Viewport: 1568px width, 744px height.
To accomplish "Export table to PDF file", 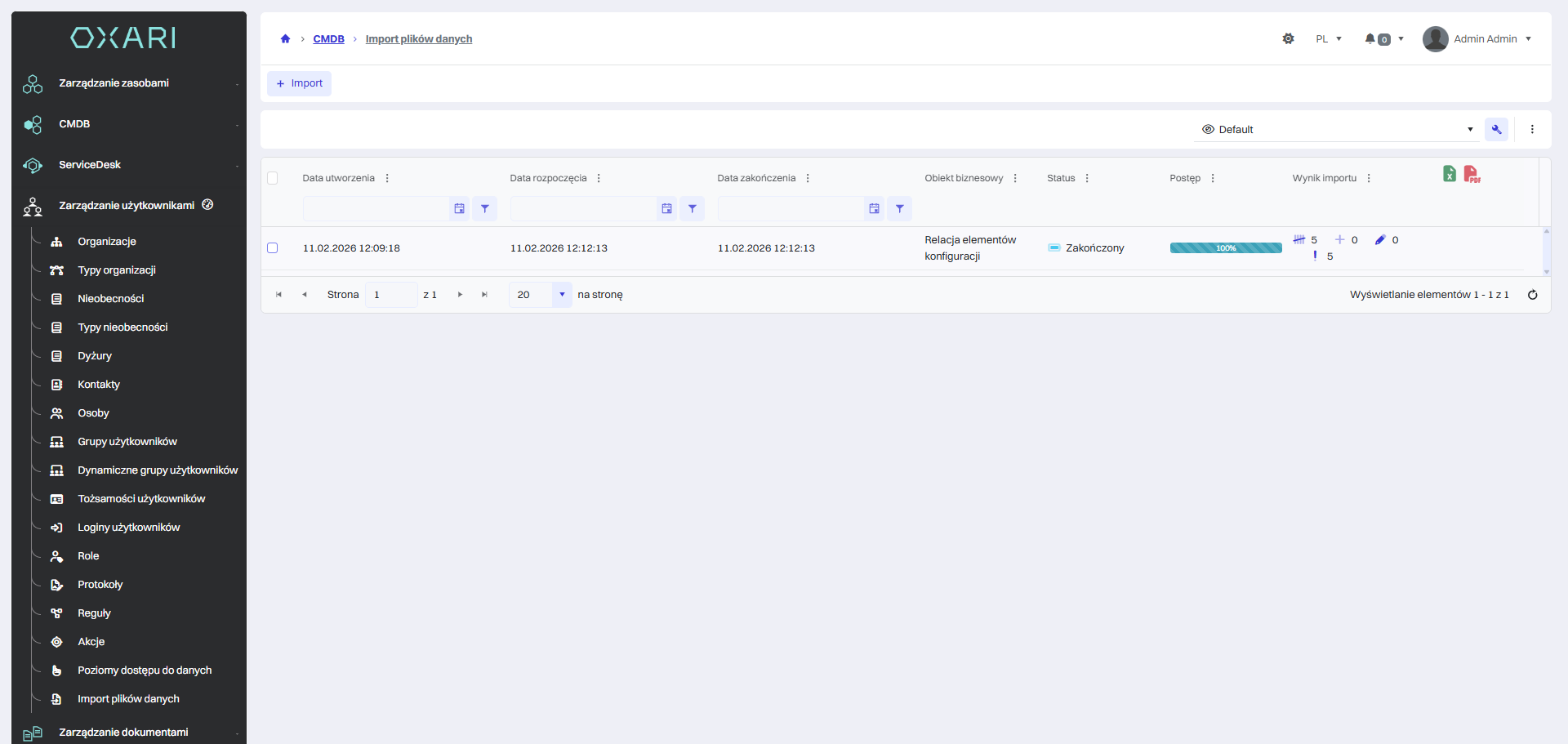I will tap(1472, 174).
